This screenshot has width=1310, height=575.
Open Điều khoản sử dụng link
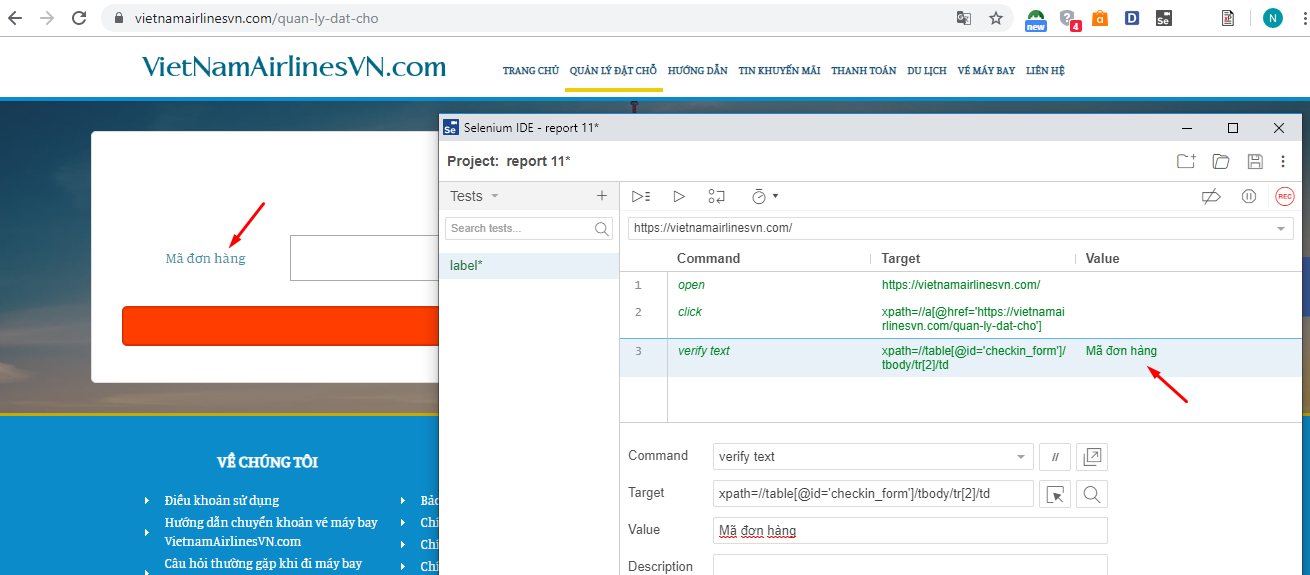tap(222, 500)
